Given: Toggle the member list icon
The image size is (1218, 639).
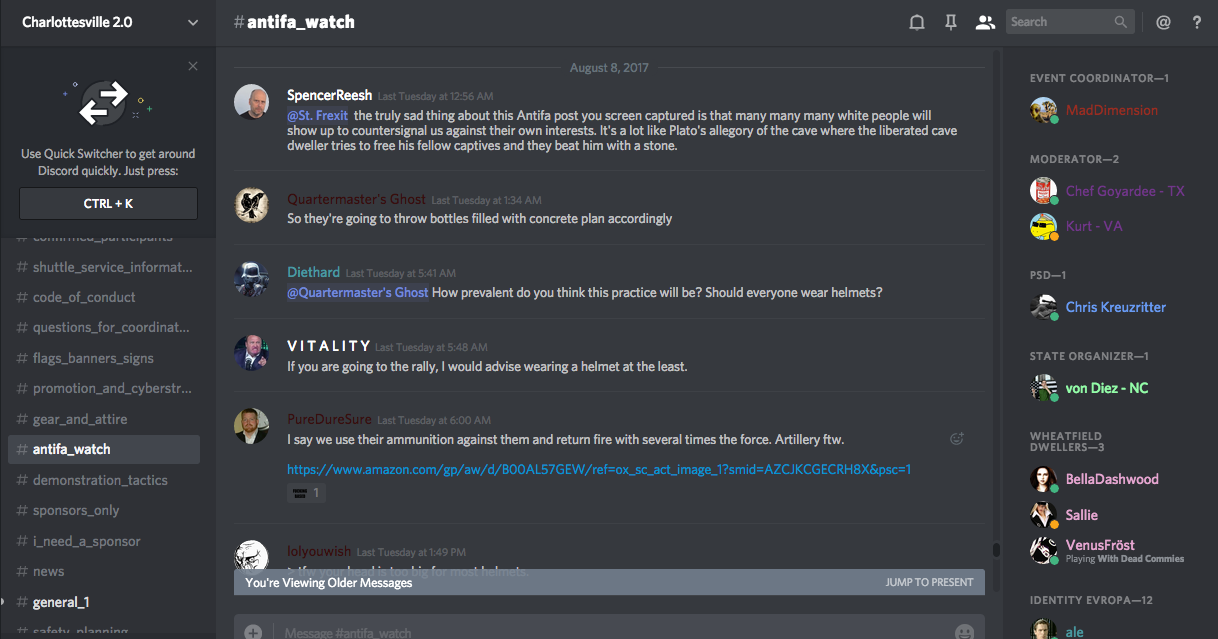Looking at the screenshot, I should pyautogui.click(x=985, y=22).
